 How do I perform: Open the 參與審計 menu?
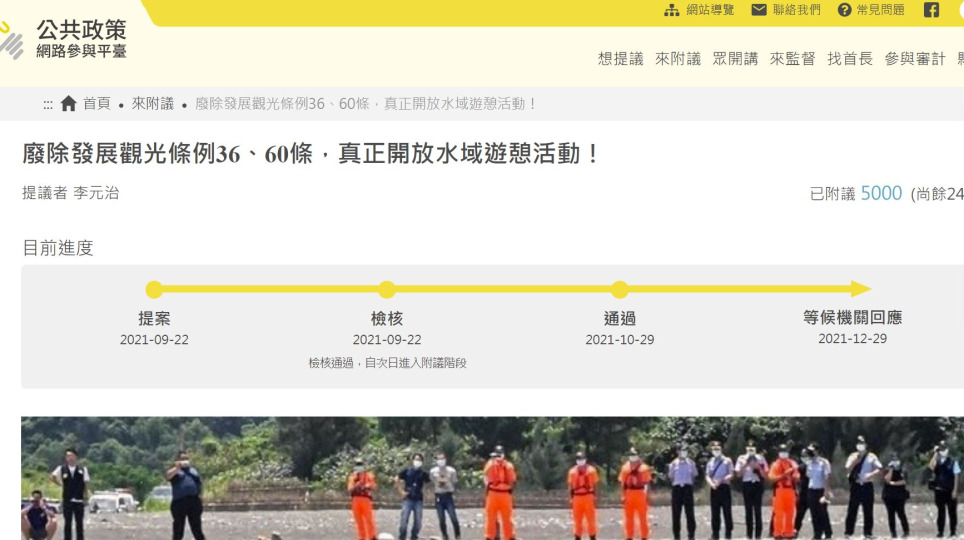[x=915, y=59]
